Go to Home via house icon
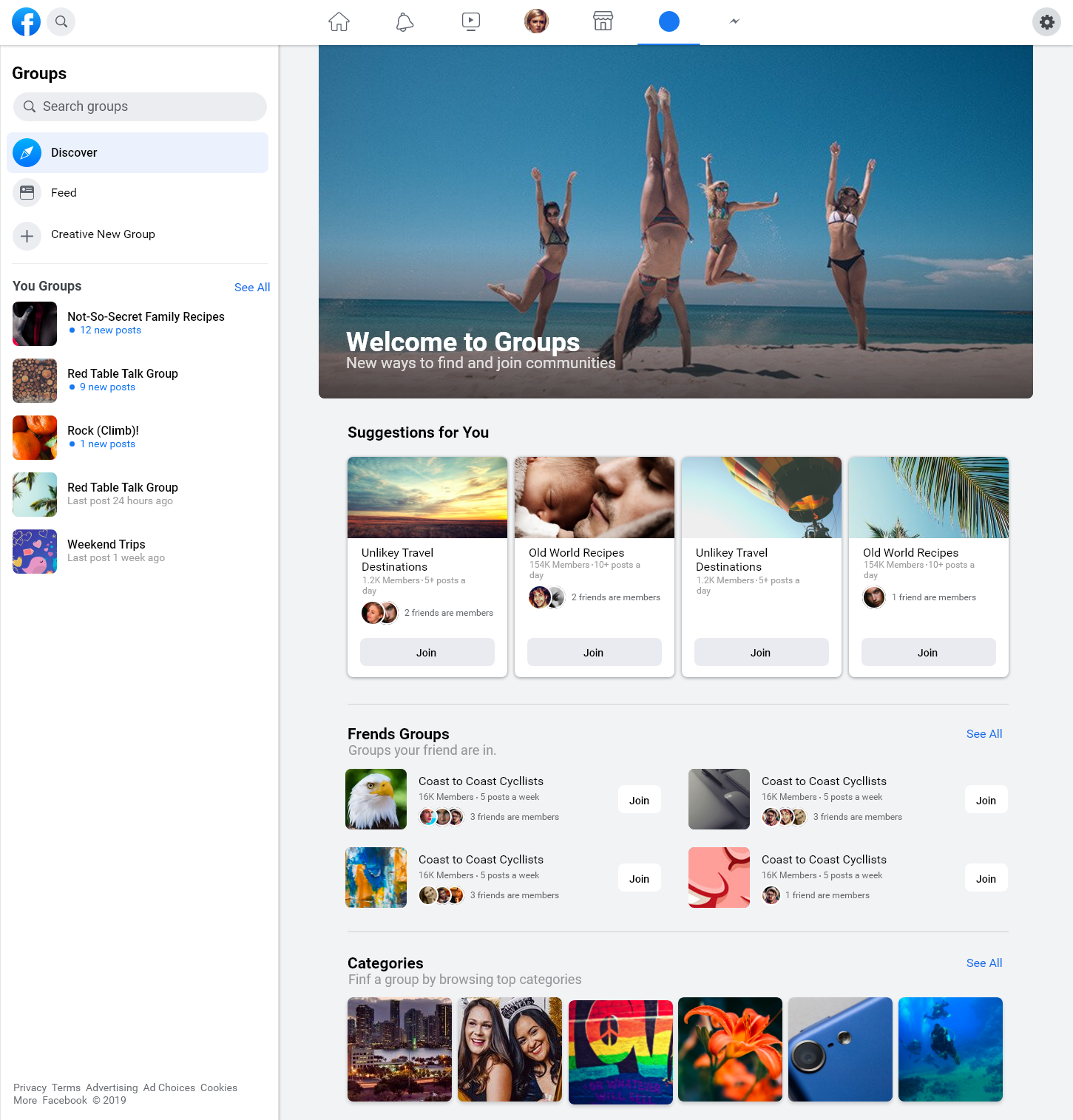 (339, 22)
